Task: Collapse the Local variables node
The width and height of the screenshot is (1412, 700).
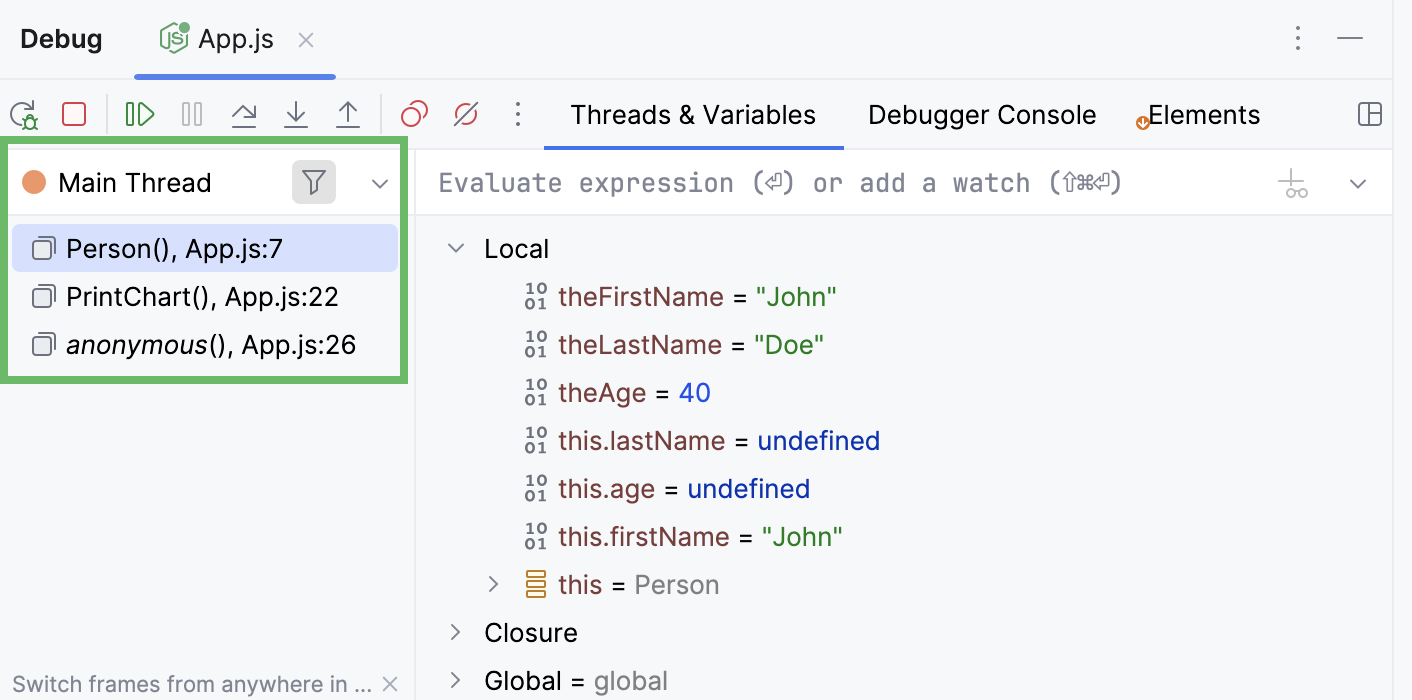Action: coord(456,249)
